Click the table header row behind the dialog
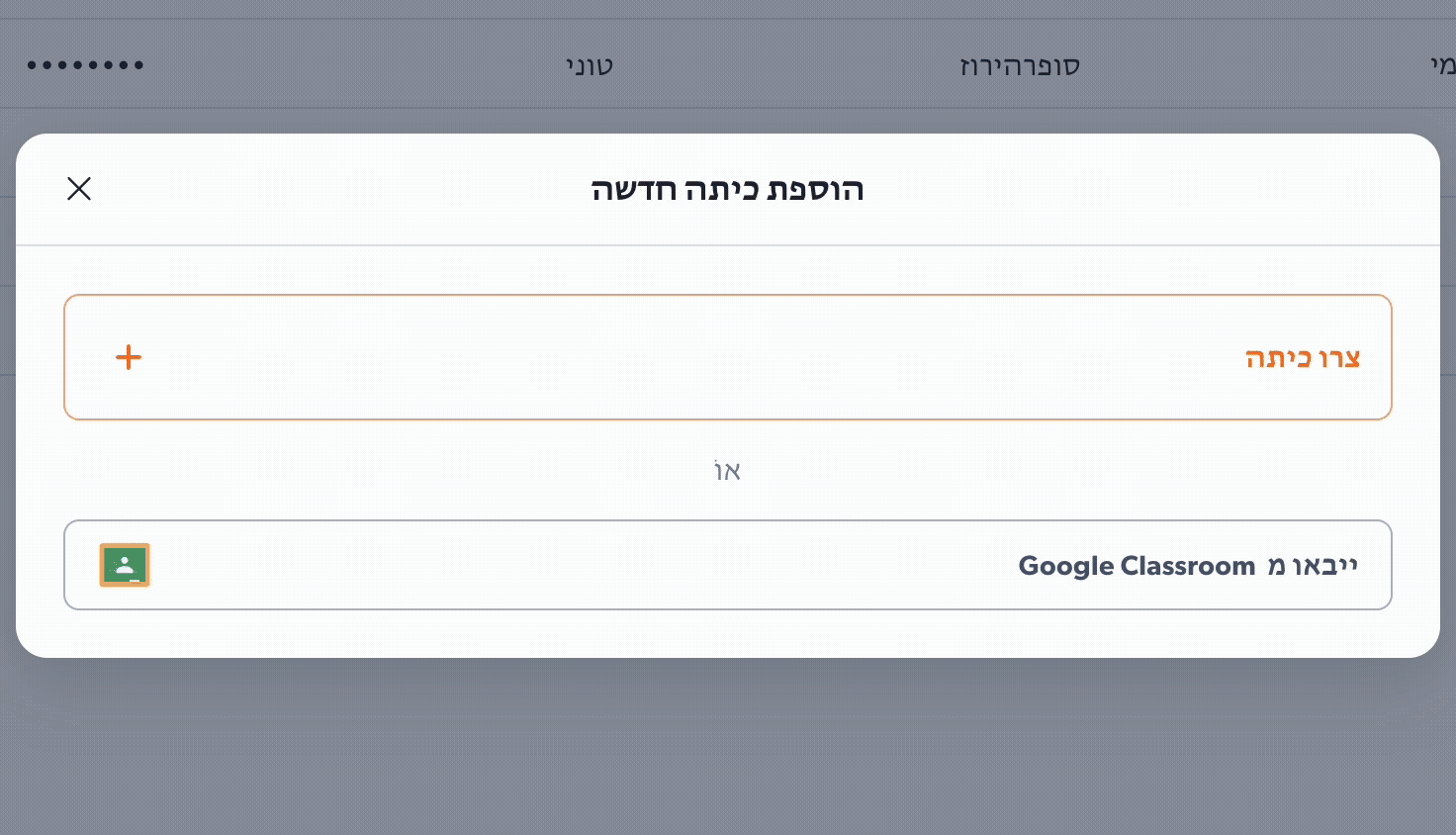This screenshot has width=1456, height=835. (x=728, y=65)
